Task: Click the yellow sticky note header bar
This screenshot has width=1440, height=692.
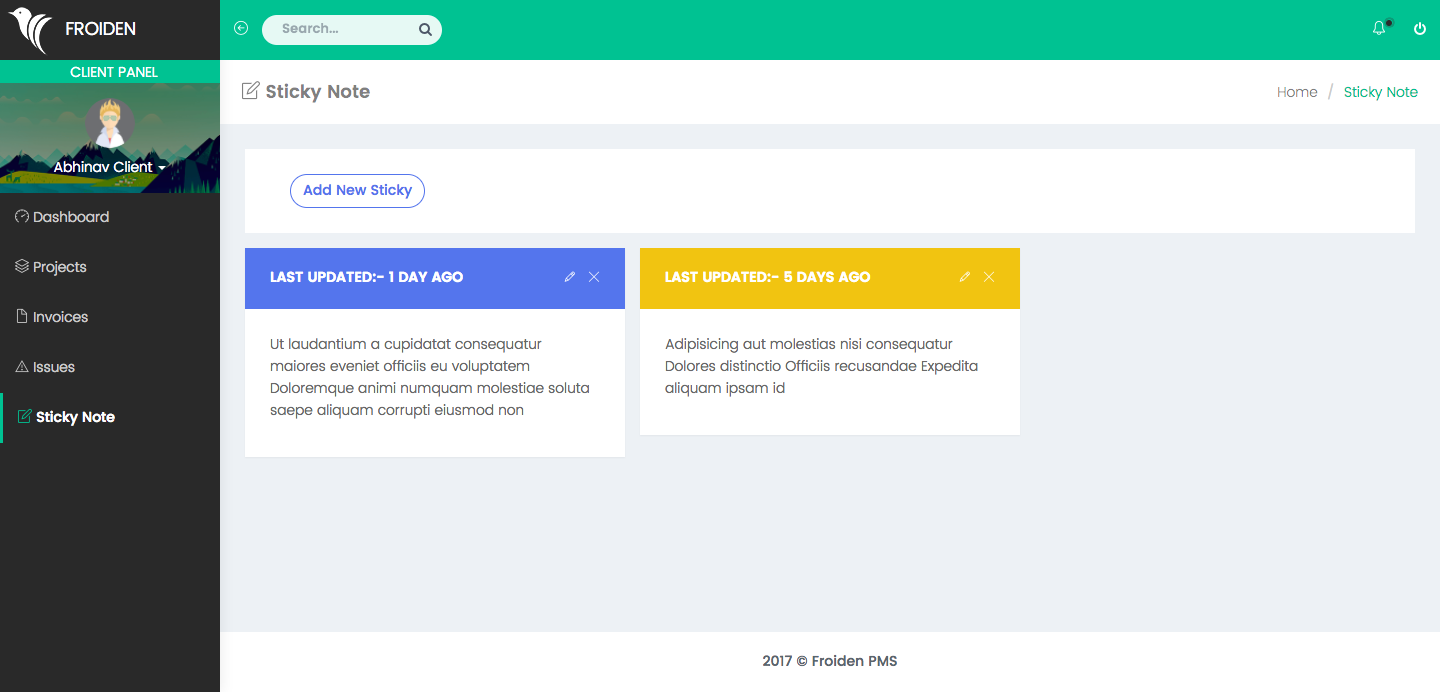Action: tap(800, 277)
